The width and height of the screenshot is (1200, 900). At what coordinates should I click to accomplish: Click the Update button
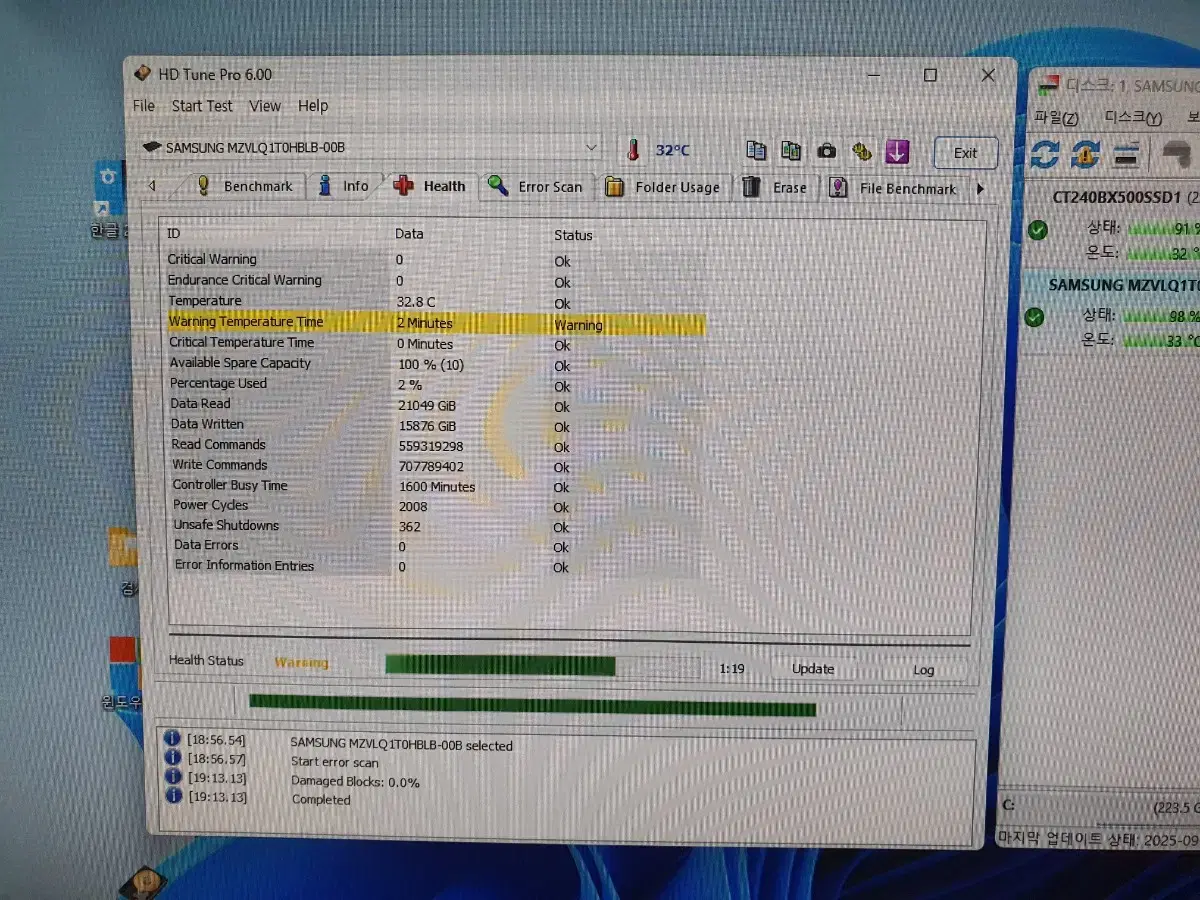tap(813, 669)
